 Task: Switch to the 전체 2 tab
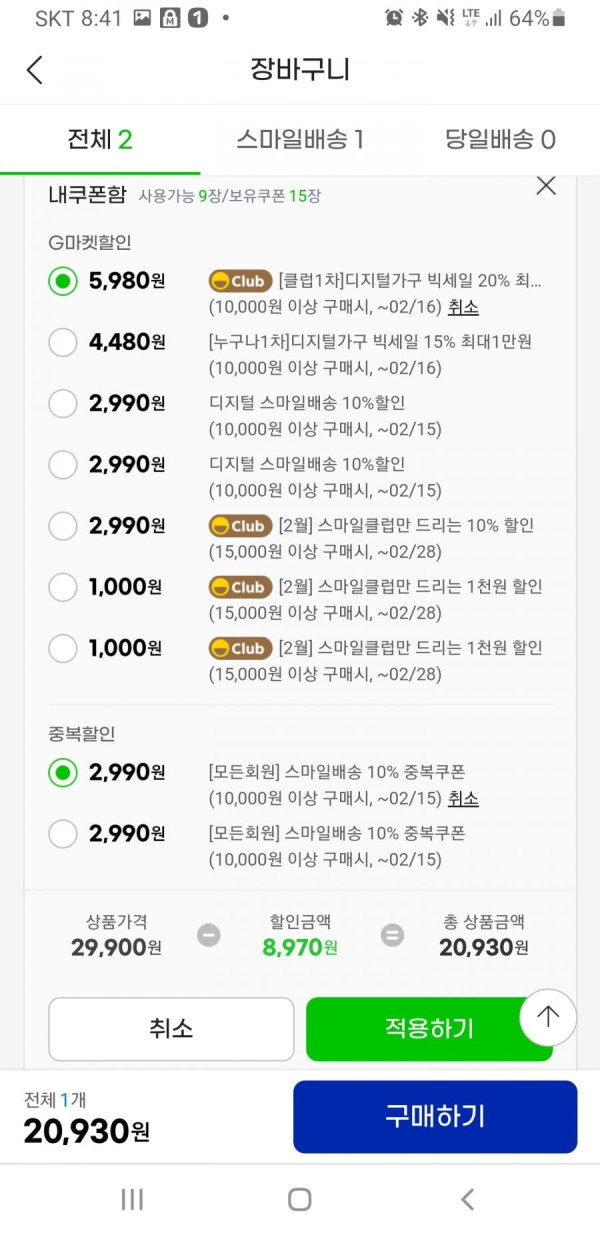(x=100, y=139)
